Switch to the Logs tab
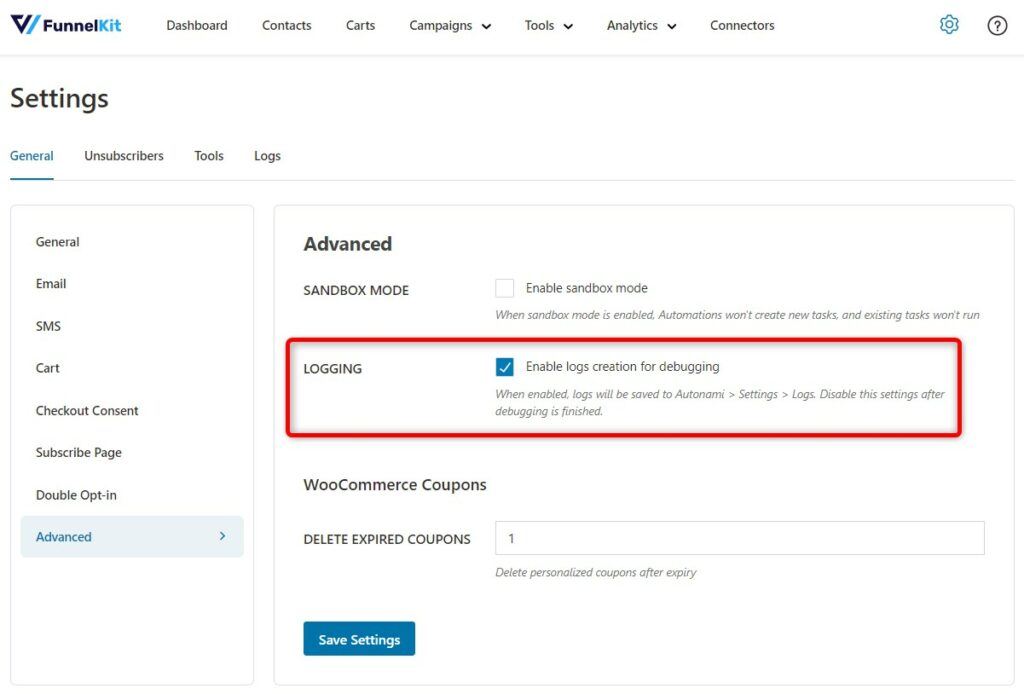 [267, 156]
